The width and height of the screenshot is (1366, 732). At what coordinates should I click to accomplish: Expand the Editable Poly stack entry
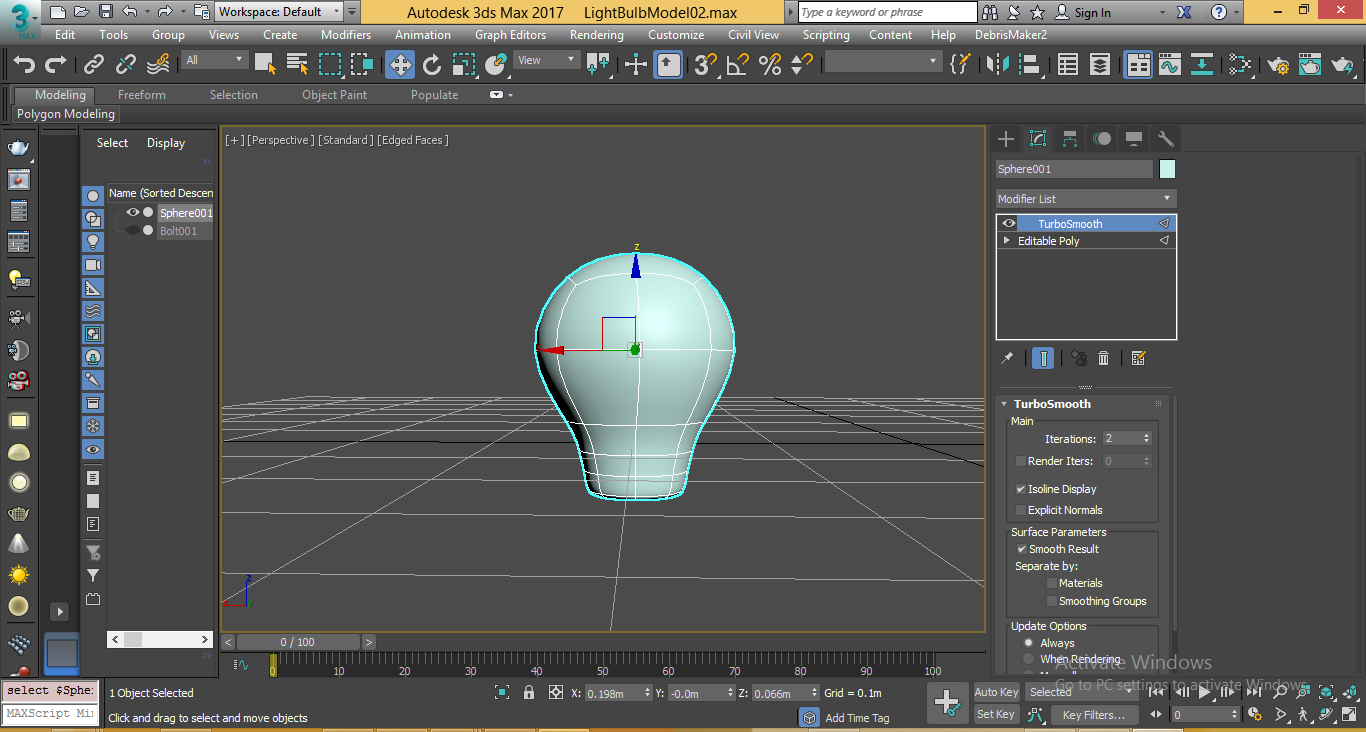tap(1007, 241)
